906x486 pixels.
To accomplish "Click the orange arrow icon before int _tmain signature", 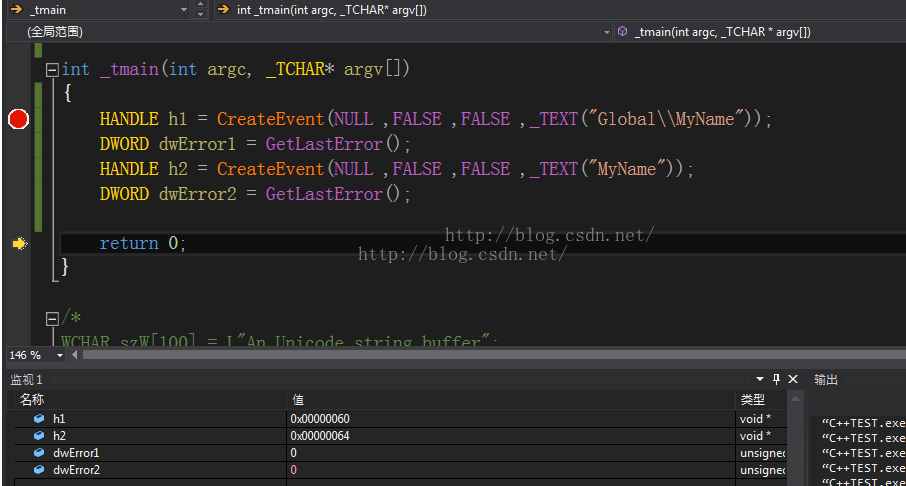I will [x=224, y=9].
